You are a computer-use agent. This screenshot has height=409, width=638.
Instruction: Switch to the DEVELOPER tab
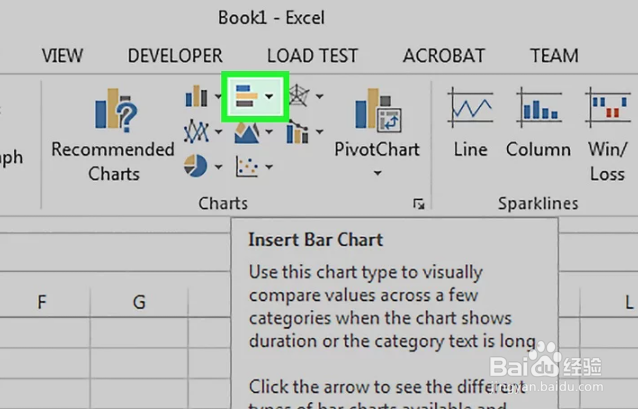pyautogui.click(x=175, y=56)
